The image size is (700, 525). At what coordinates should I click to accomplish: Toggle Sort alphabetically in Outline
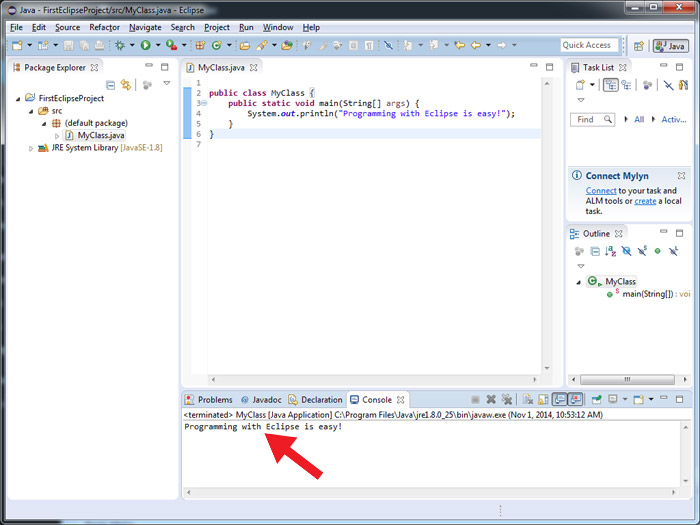610,251
